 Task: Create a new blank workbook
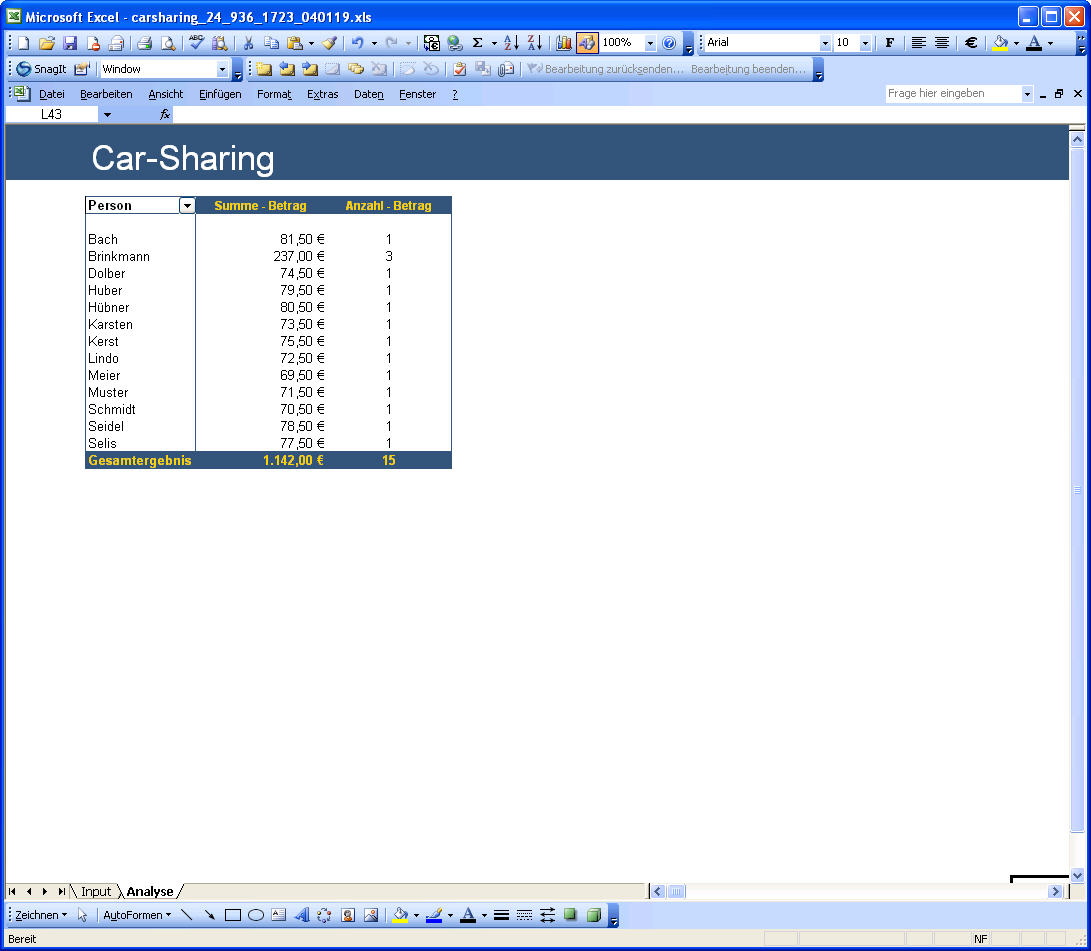coord(24,43)
